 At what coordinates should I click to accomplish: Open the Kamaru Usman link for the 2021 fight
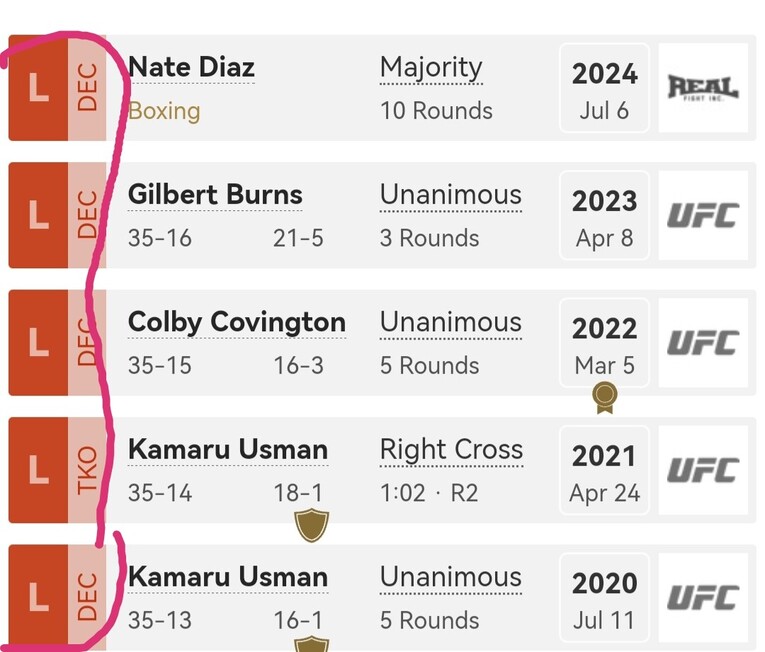tap(228, 449)
